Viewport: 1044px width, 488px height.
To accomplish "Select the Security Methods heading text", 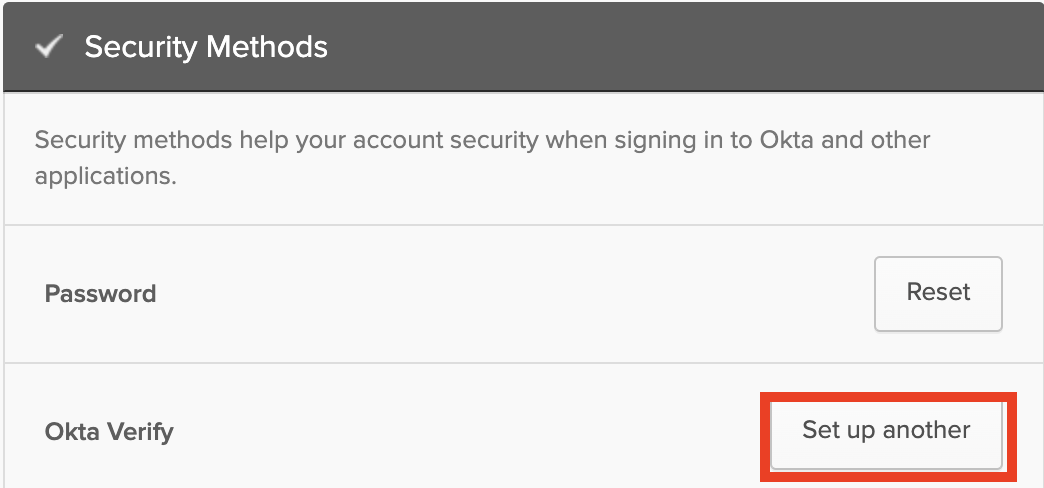I will click(x=206, y=47).
